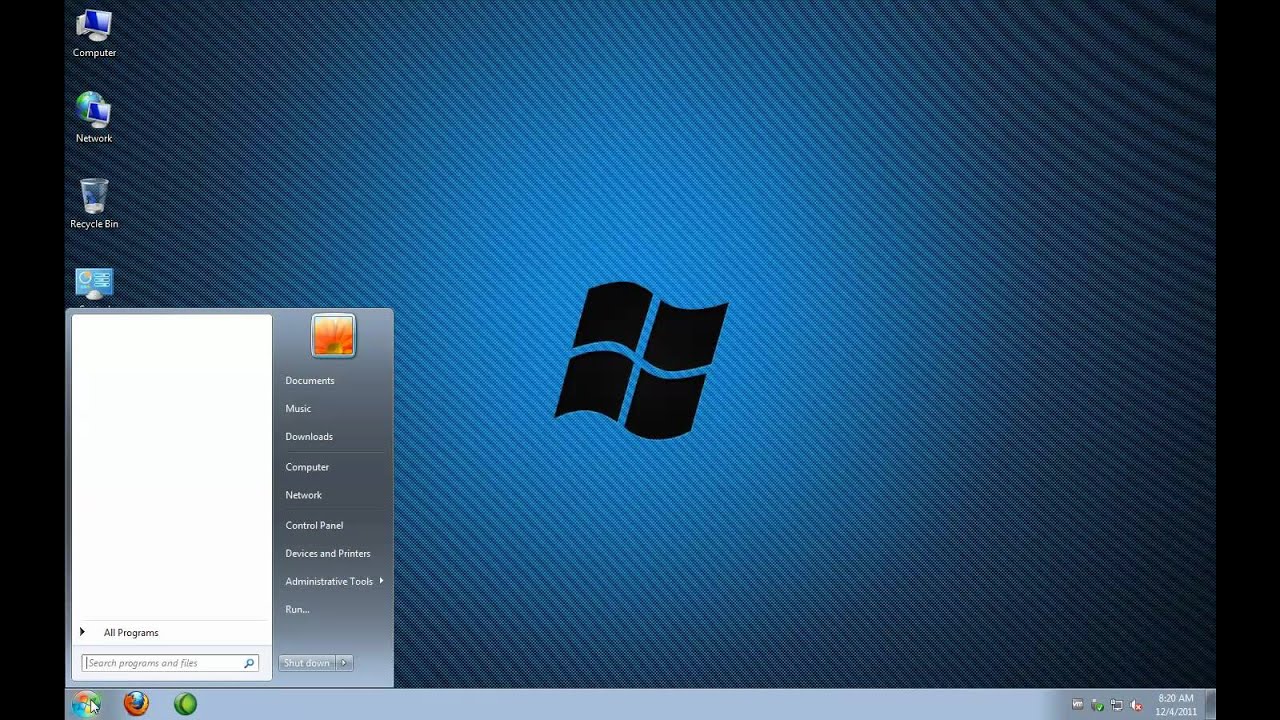Open Control Panel from Start menu
Viewport: 1280px width, 720px height.
[314, 525]
